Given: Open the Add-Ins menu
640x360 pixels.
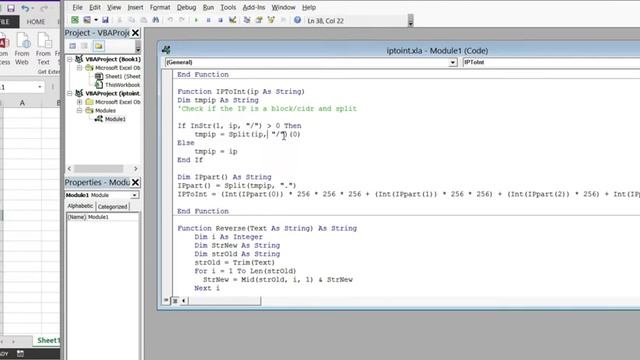Looking at the screenshot, I should pyautogui.click(x=253, y=7).
